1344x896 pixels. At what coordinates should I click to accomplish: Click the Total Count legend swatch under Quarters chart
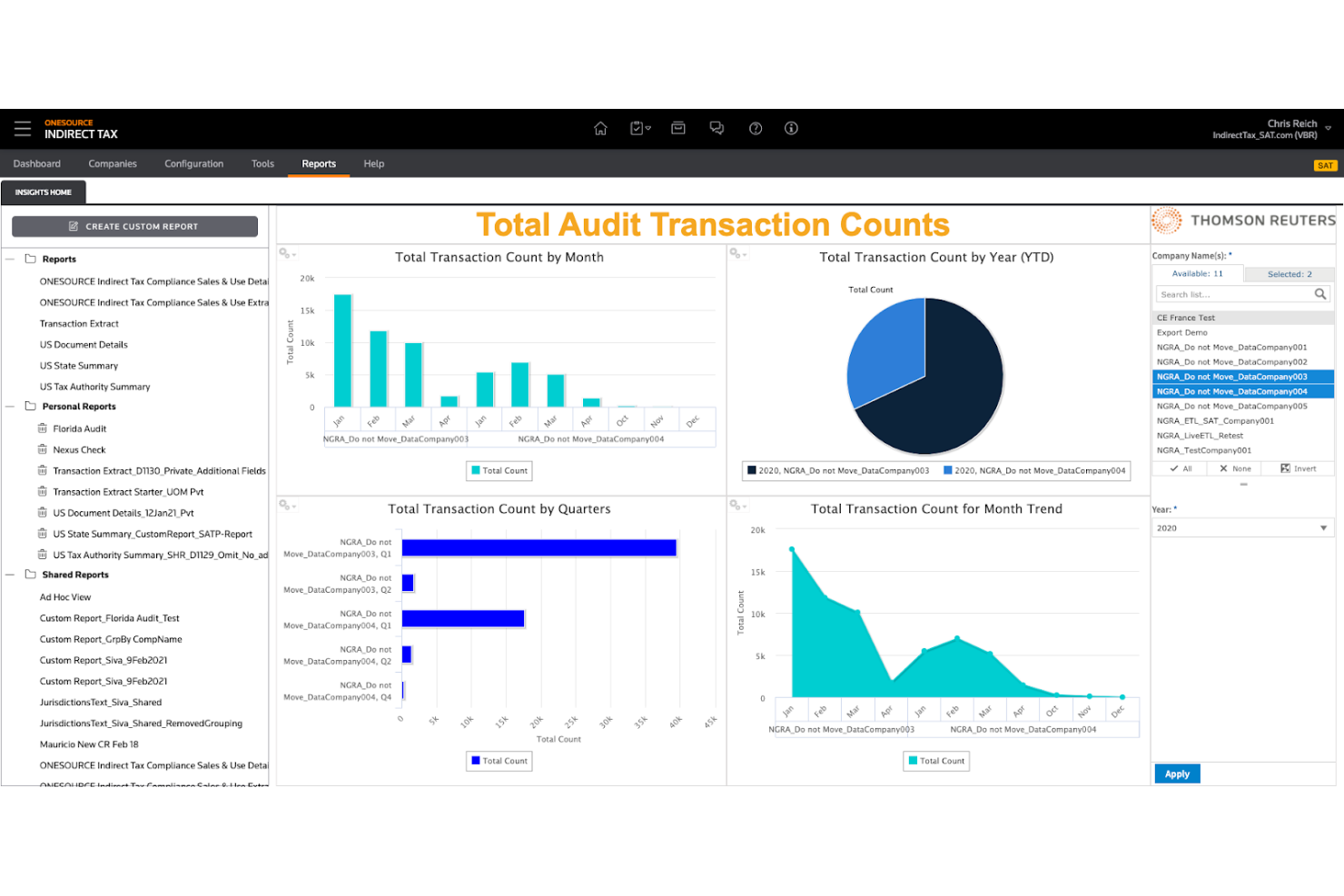click(476, 761)
